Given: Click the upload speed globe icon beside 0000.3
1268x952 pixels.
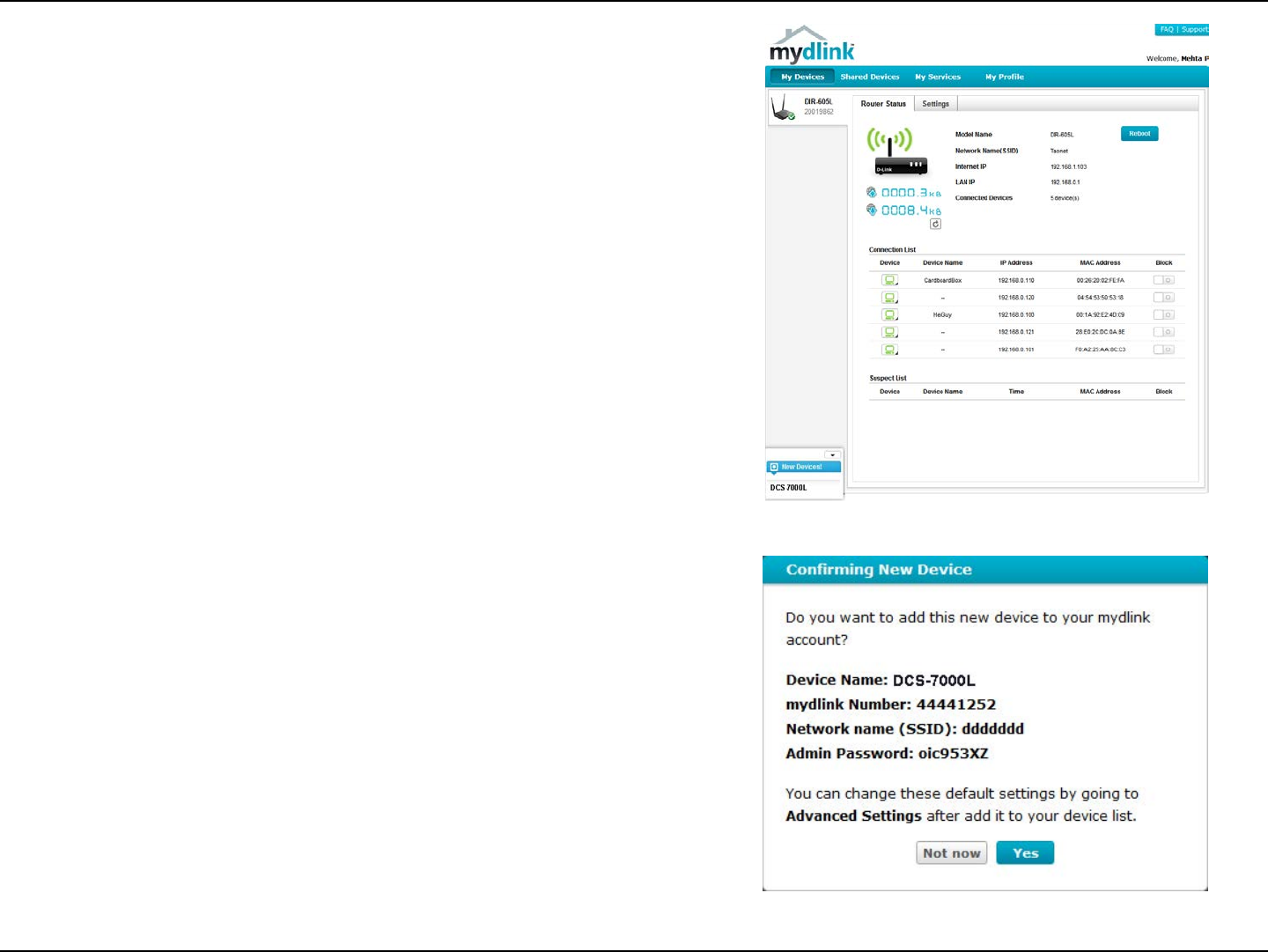Looking at the screenshot, I should click(x=872, y=192).
